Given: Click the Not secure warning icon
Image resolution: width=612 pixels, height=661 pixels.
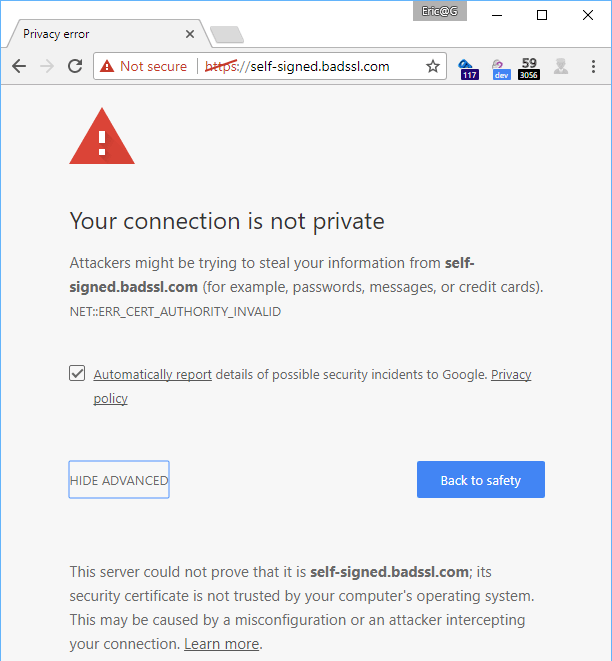Looking at the screenshot, I should tap(107, 66).
